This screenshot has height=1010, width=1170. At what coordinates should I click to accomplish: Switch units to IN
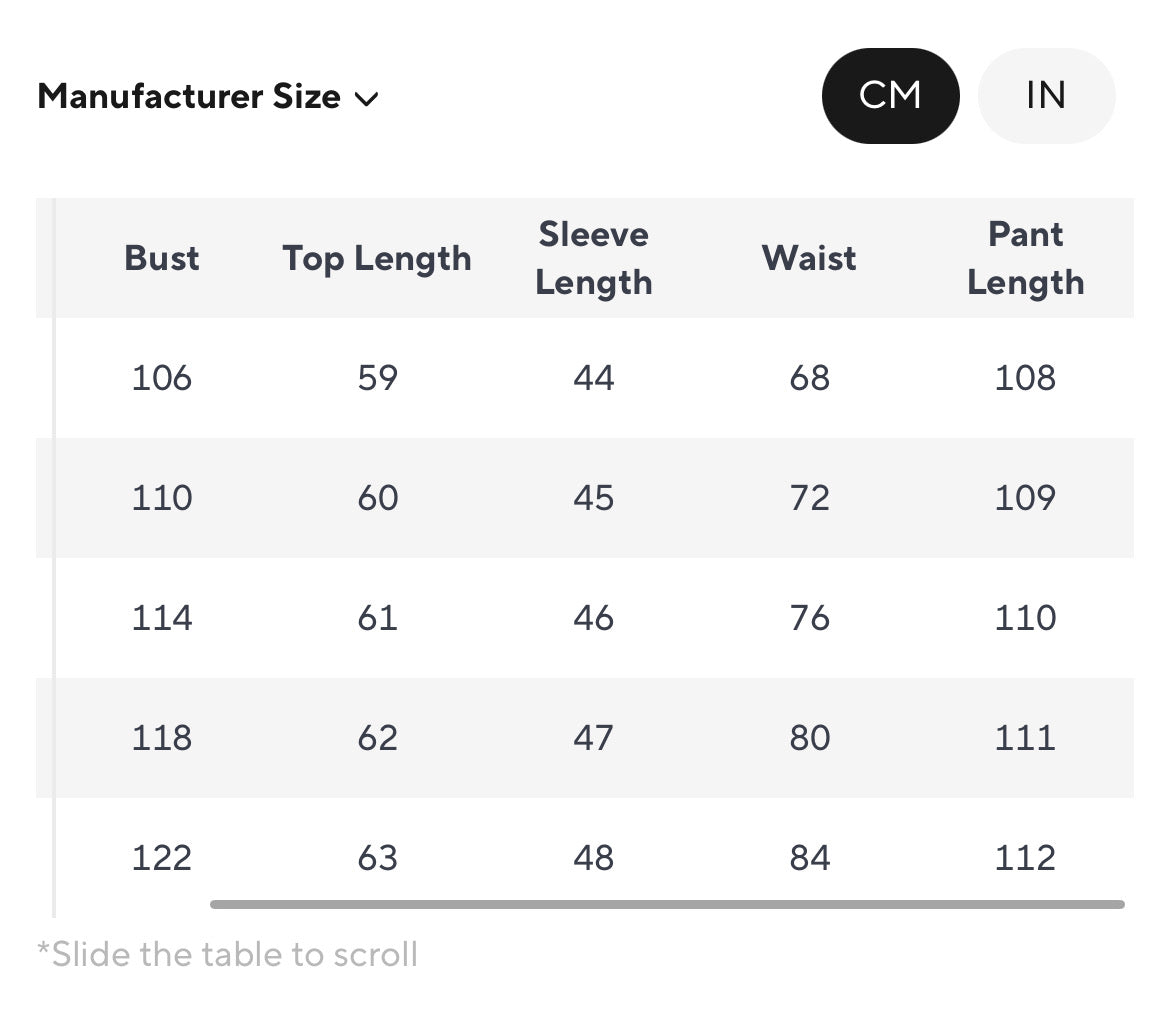(1046, 96)
